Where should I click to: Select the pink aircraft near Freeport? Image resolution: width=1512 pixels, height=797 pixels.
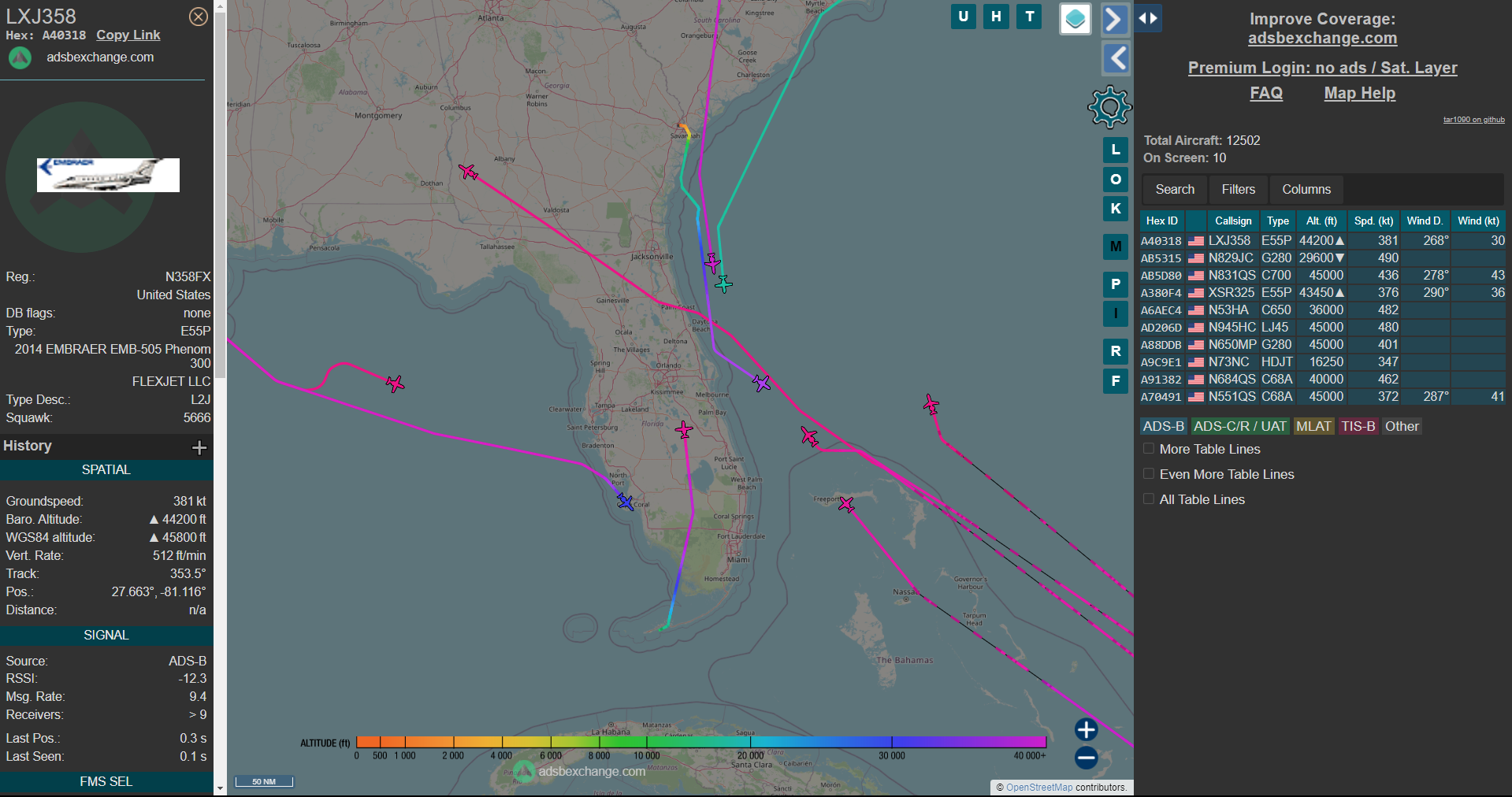coord(846,504)
